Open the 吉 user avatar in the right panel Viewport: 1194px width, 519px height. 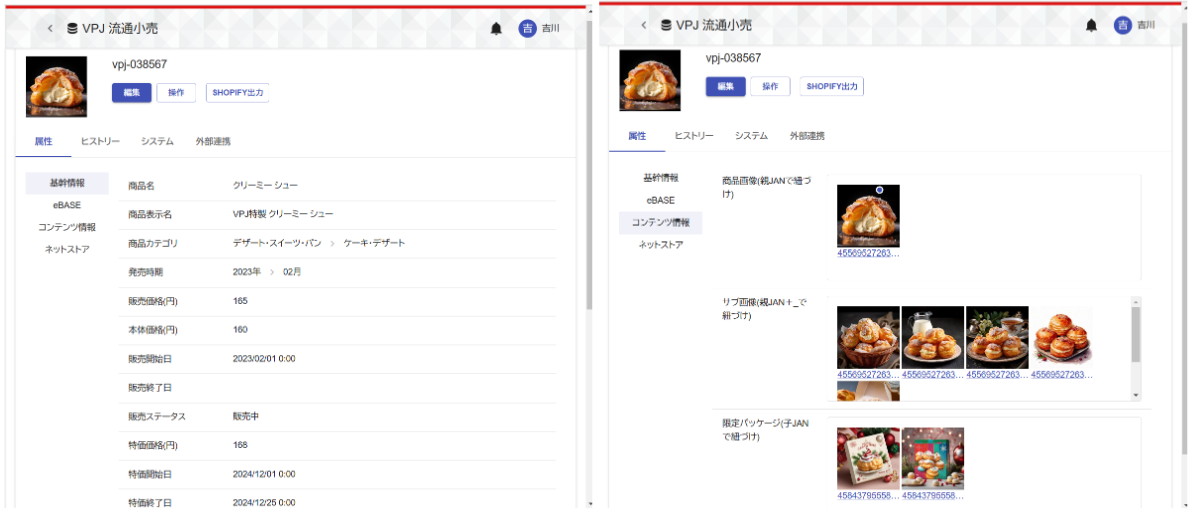(1122, 25)
